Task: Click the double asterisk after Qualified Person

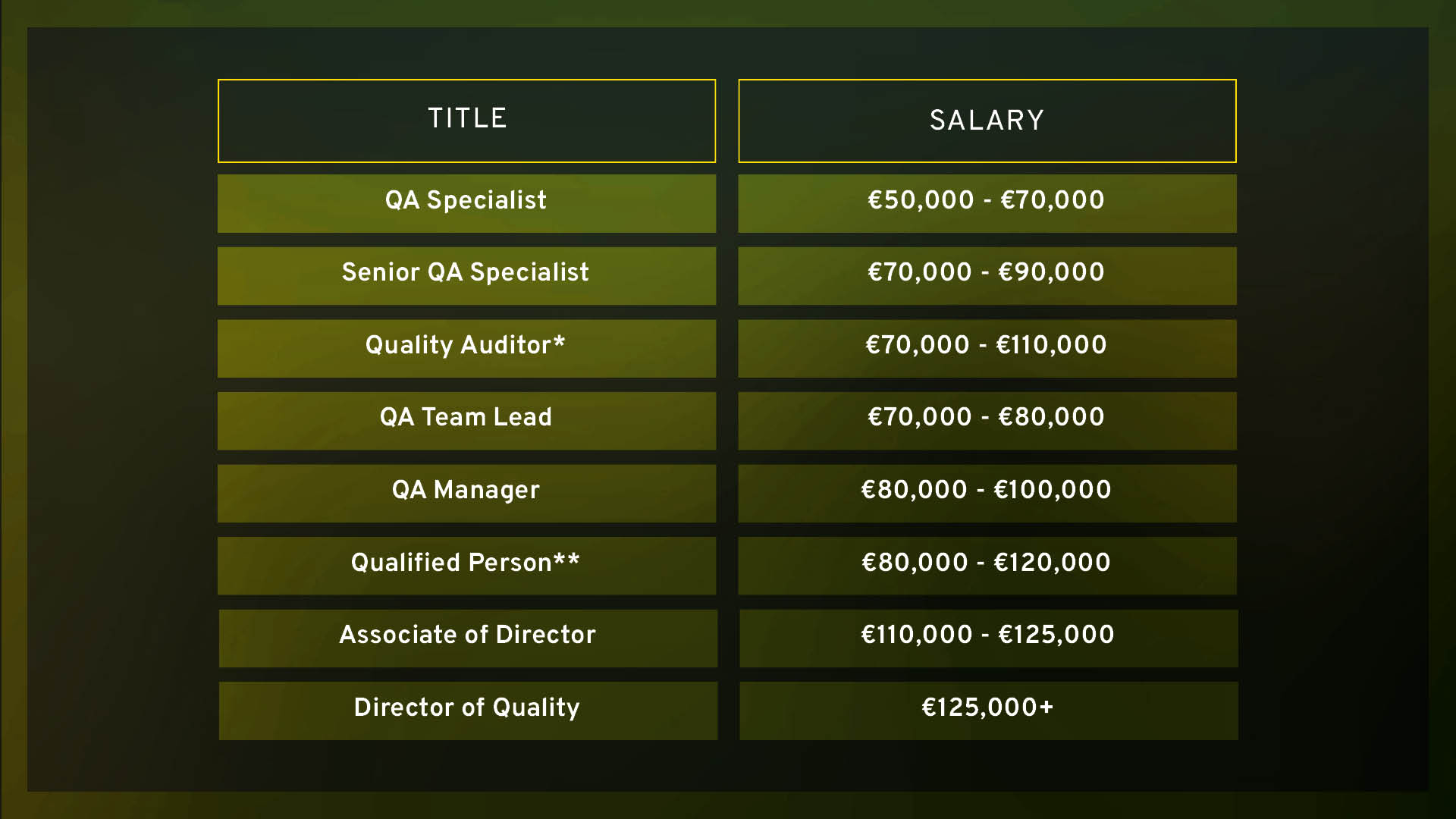Action: click(x=566, y=559)
